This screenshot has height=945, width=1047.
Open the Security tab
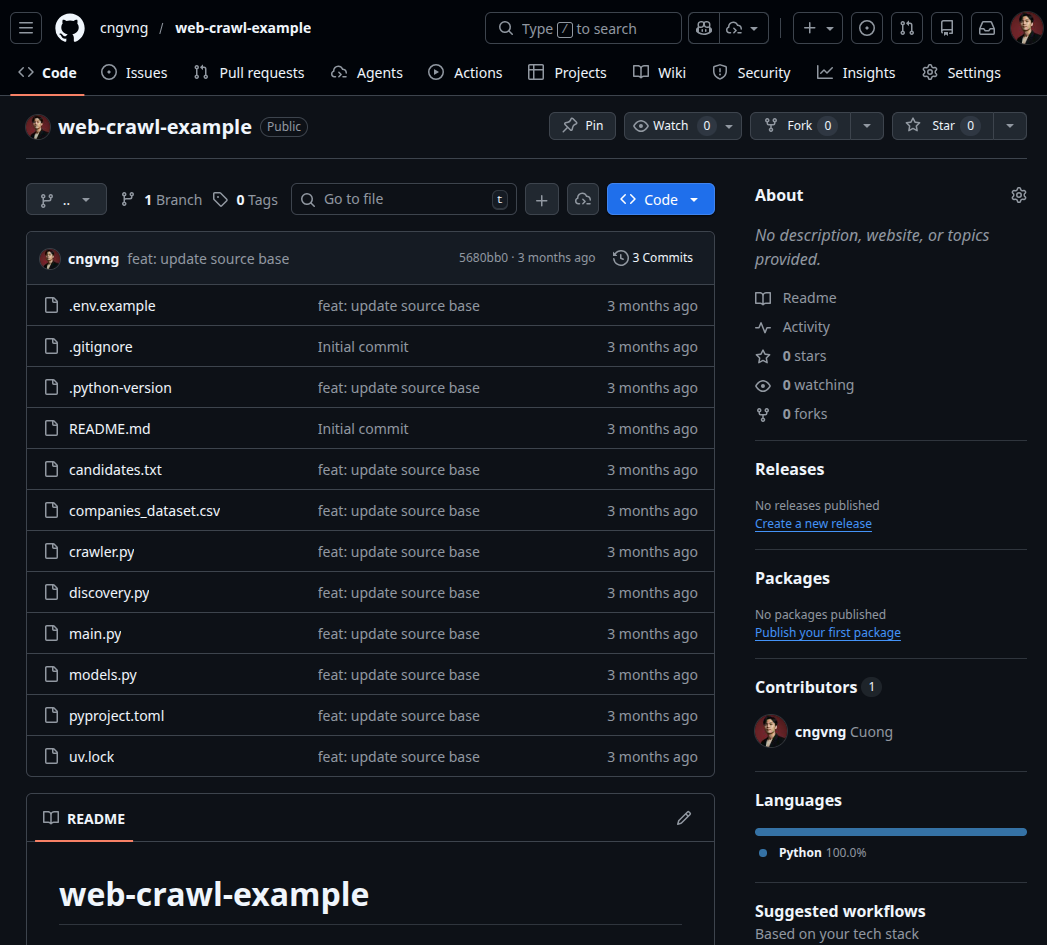(x=751, y=73)
